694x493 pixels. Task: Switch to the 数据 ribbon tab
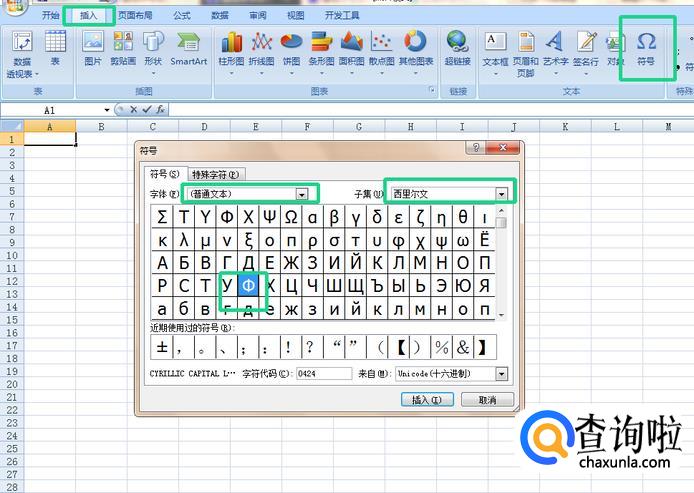click(220, 15)
